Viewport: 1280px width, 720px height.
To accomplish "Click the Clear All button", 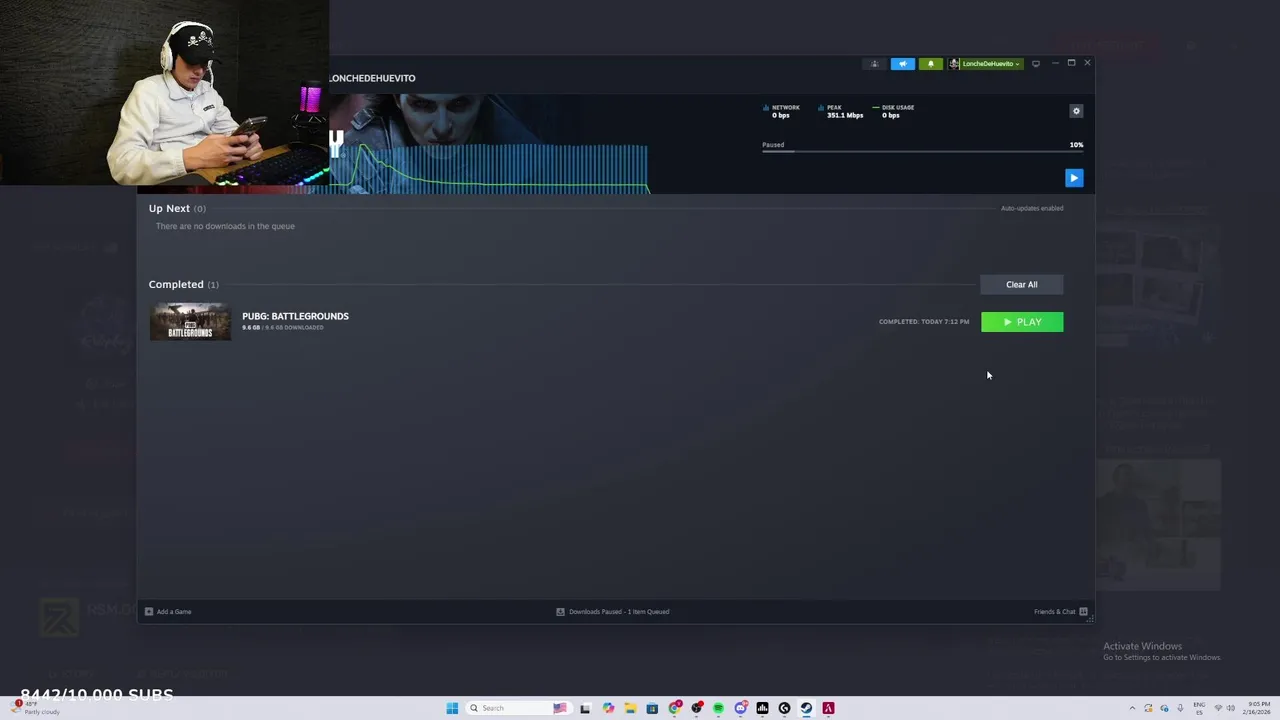I will 1021,284.
